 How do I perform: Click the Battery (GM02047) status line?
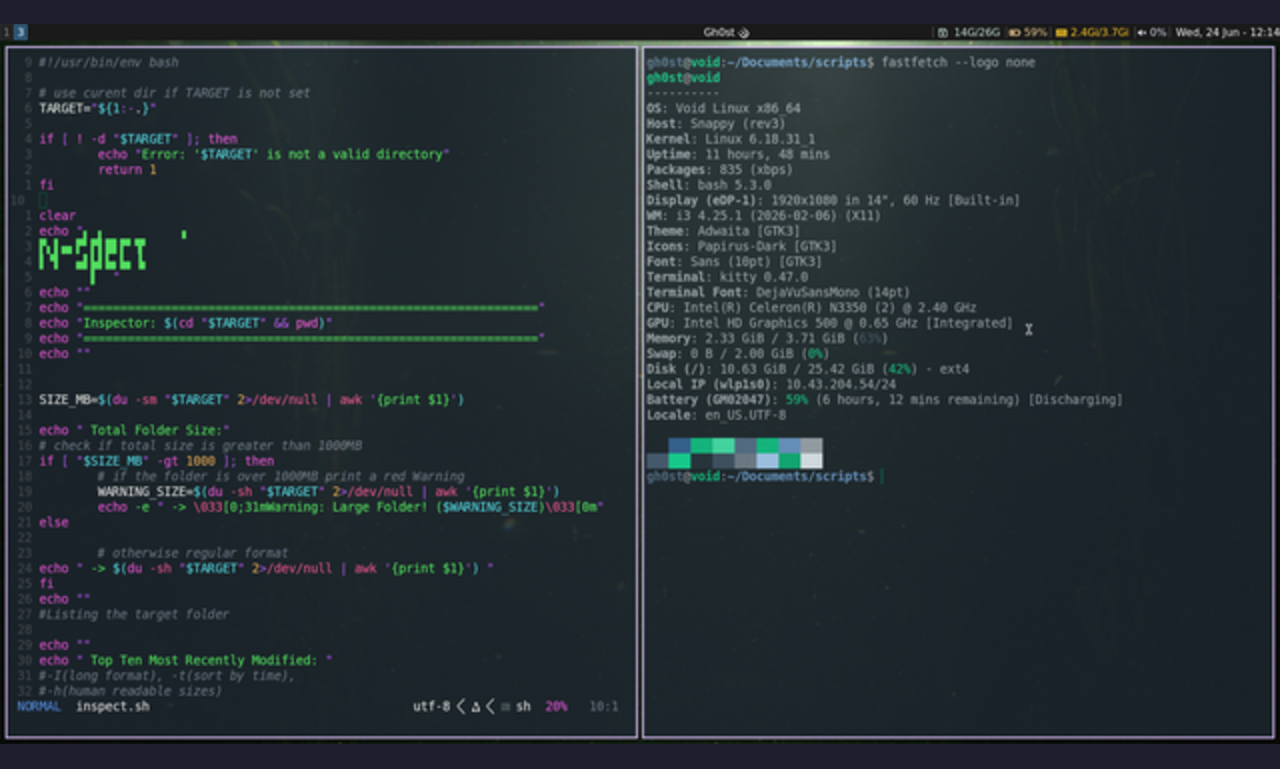[x=884, y=400]
